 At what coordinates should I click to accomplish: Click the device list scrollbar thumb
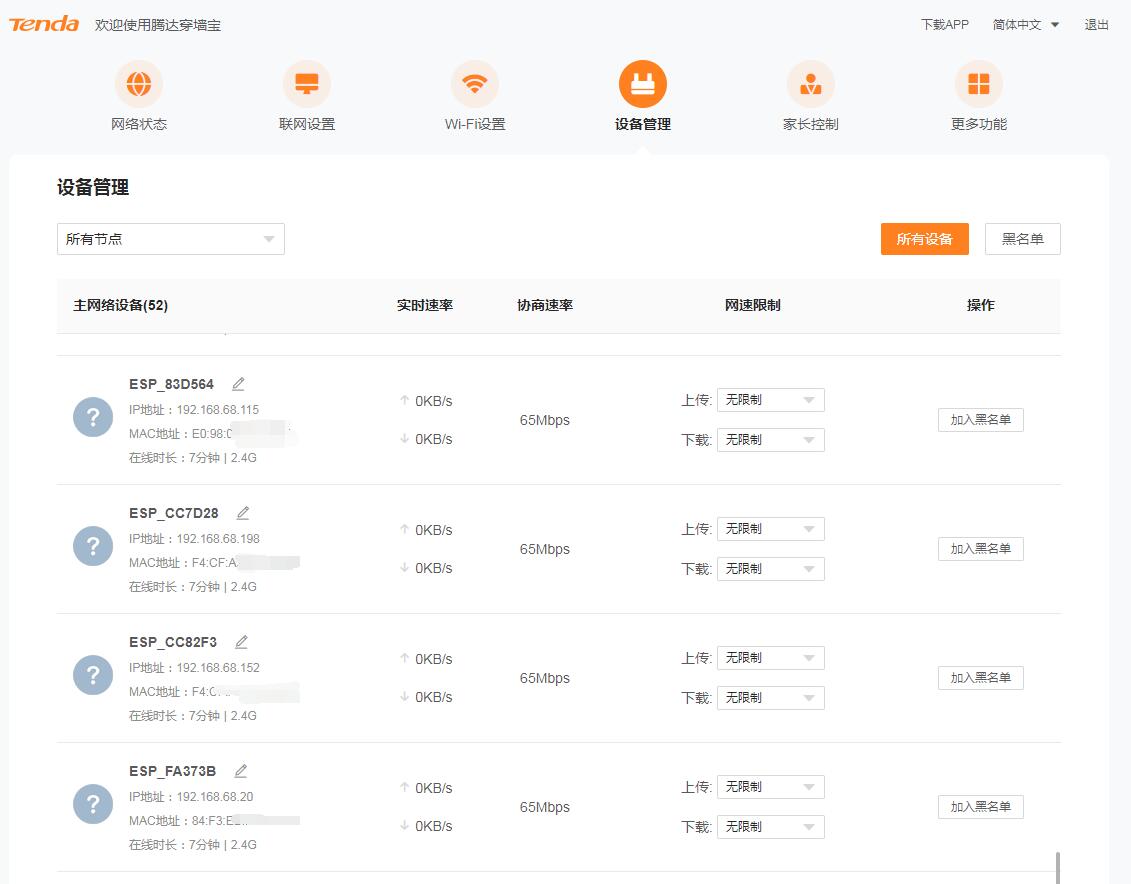(x=1057, y=867)
